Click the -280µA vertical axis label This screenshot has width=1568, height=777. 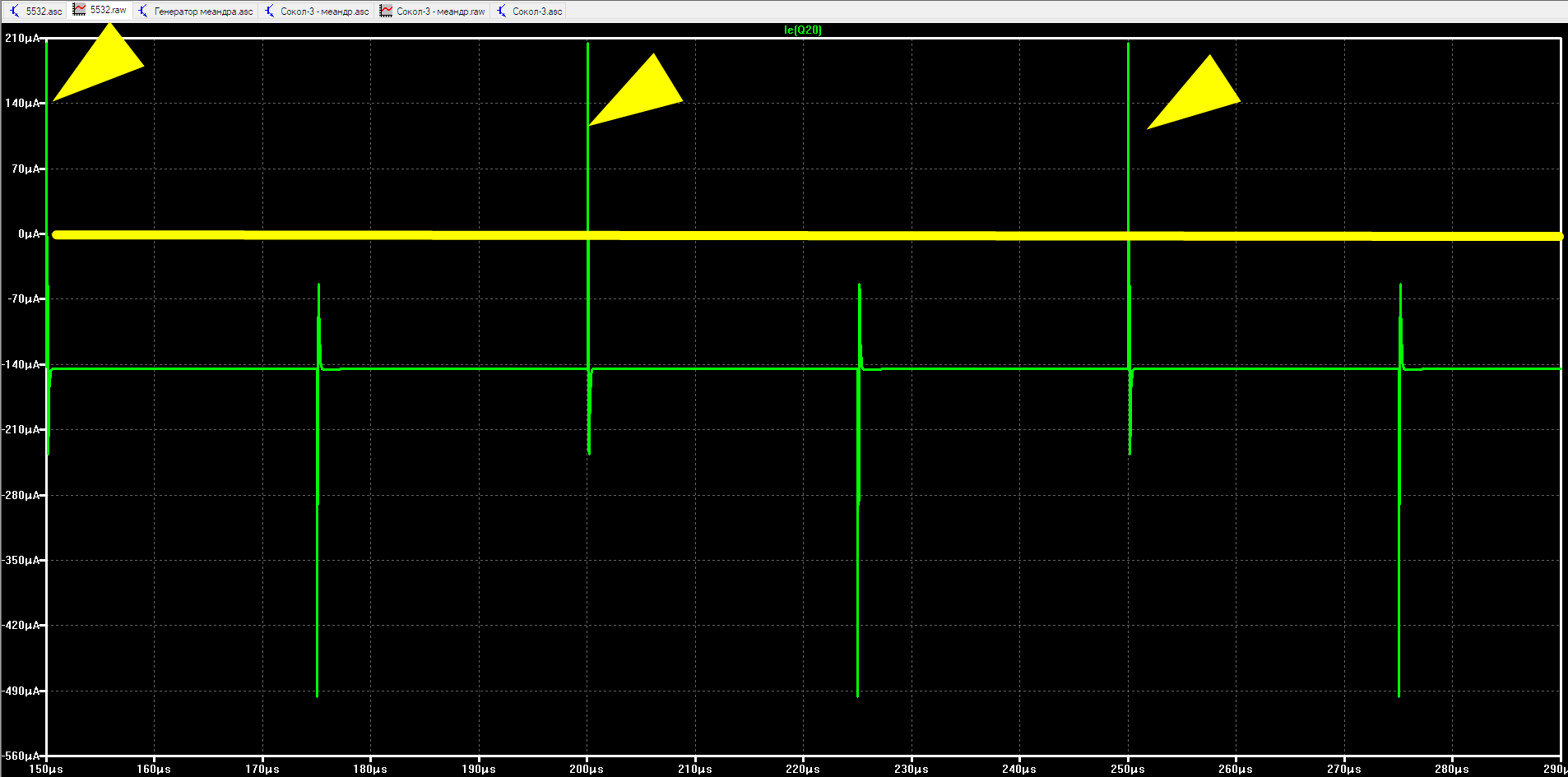[x=21, y=495]
